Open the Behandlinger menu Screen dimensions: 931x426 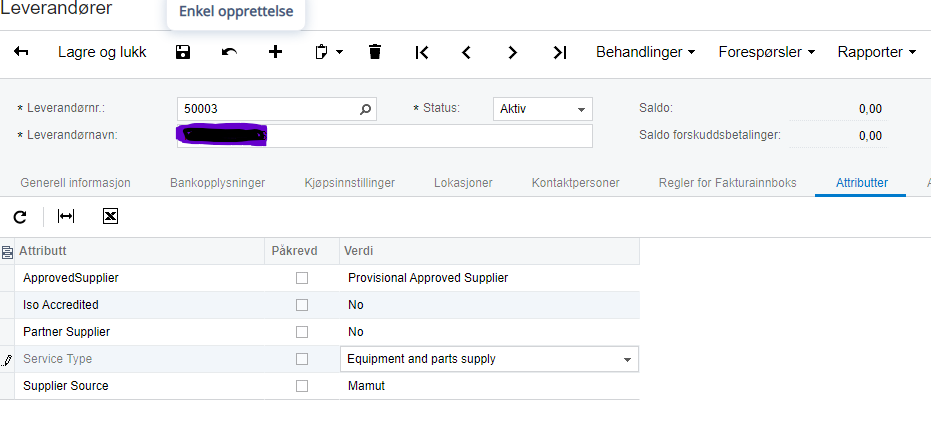645,52
